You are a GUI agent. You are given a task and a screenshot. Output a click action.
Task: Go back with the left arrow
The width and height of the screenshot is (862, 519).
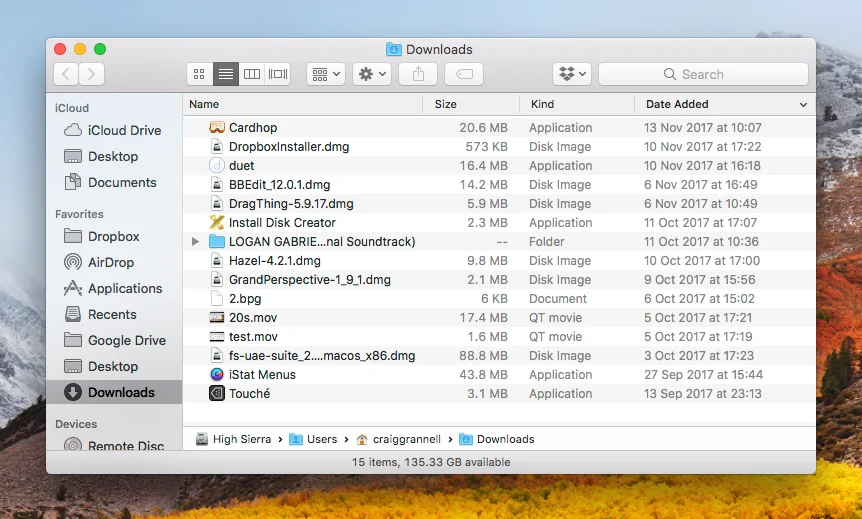[66, 74]
